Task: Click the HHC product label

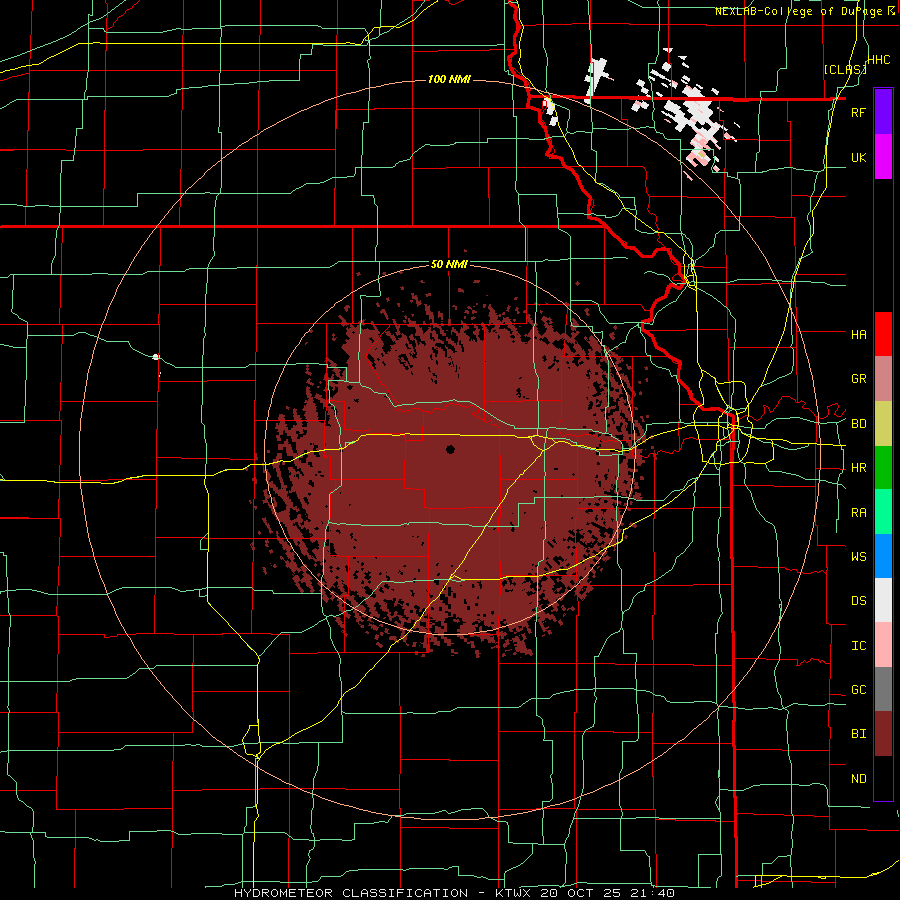Action: (878, 60)
